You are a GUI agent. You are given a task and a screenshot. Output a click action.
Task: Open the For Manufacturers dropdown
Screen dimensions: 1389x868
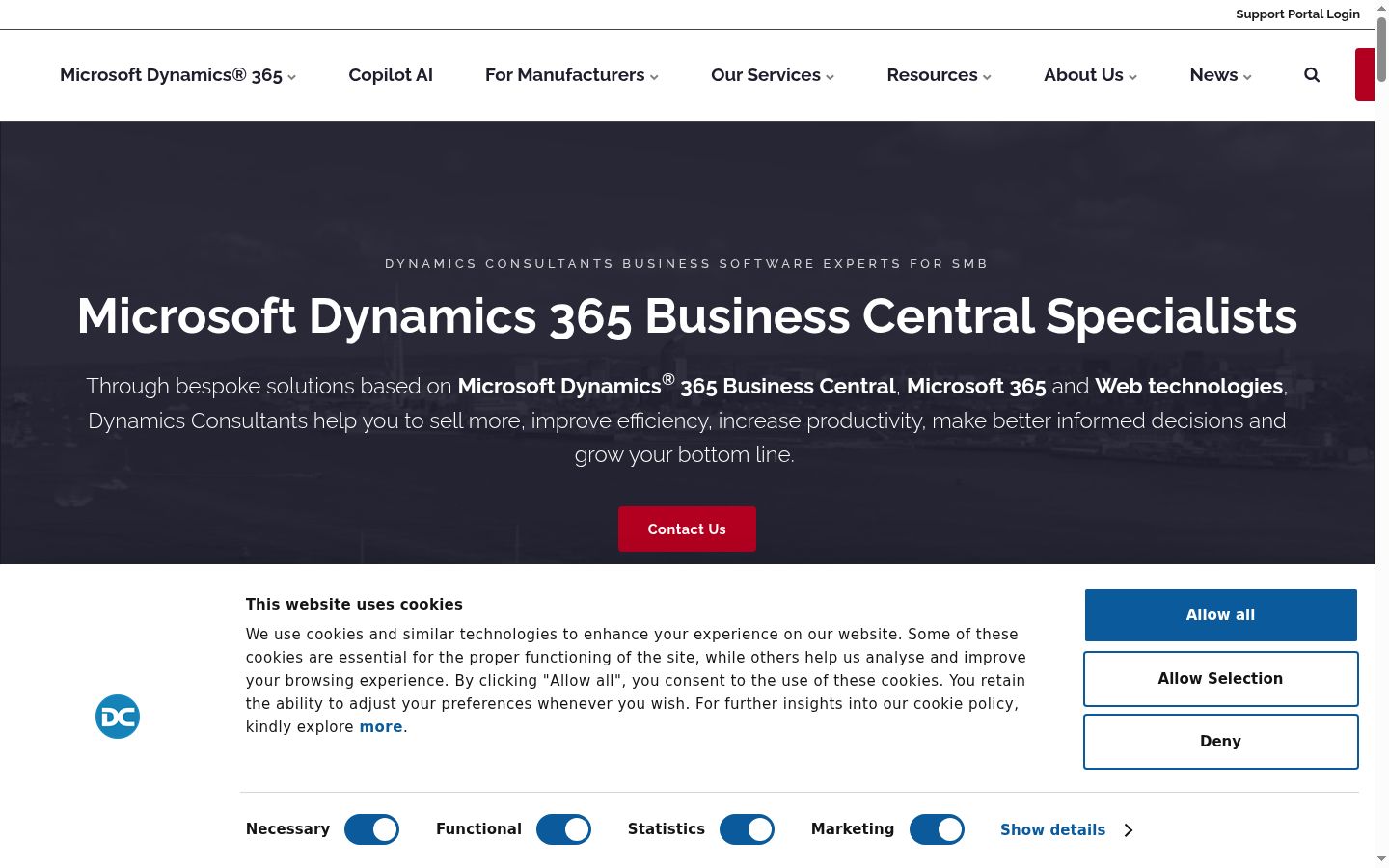(572, 75)
